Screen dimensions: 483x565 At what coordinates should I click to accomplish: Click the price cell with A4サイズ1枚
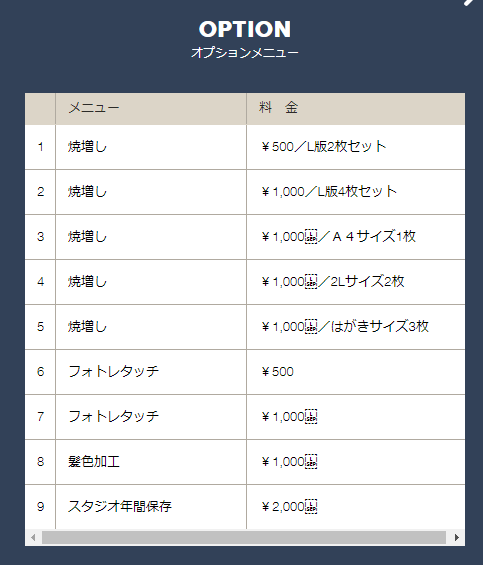[355, 237]
